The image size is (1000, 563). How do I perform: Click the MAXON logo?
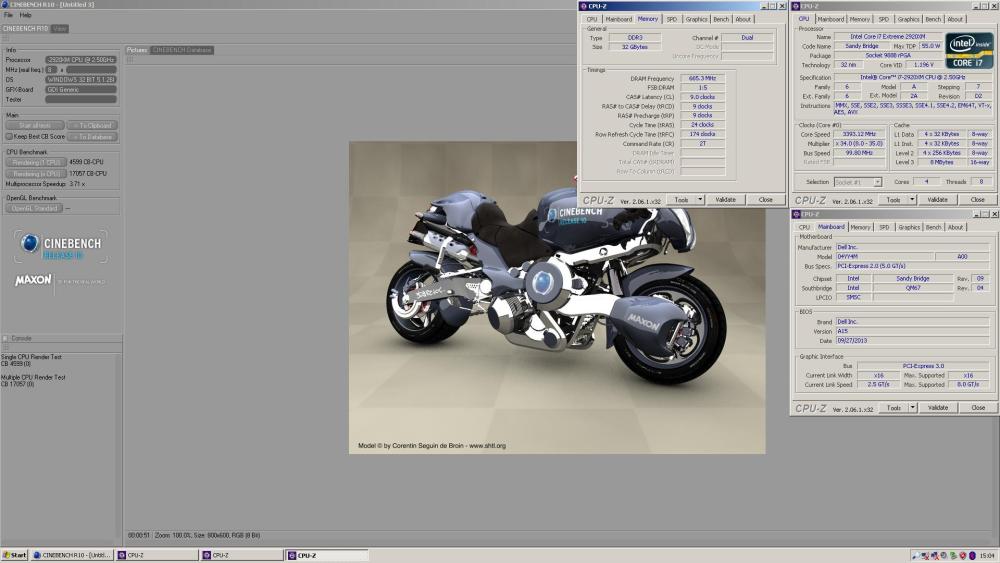[33, 280]
